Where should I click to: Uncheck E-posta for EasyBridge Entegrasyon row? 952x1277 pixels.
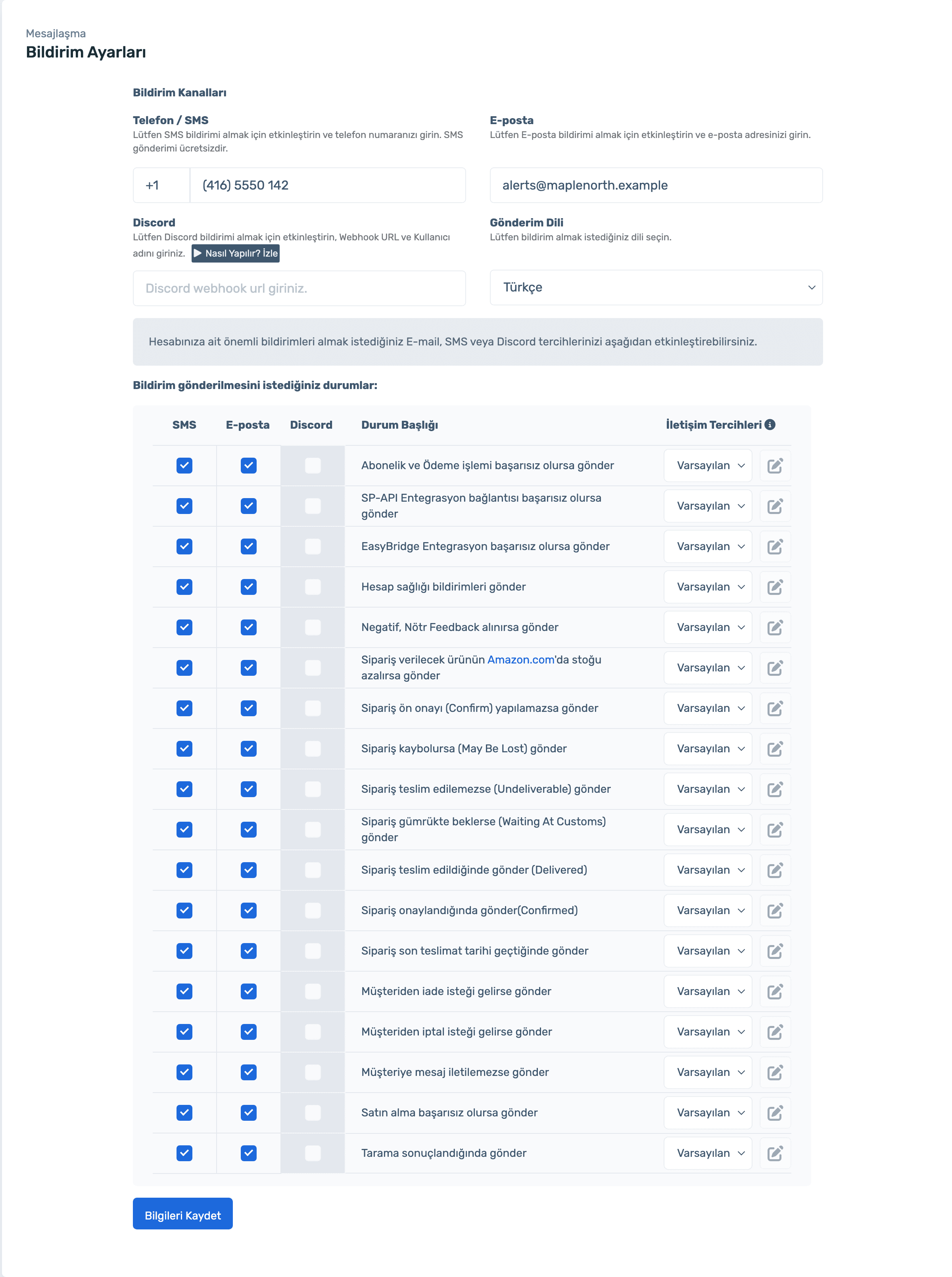click(x=248, y=546)
